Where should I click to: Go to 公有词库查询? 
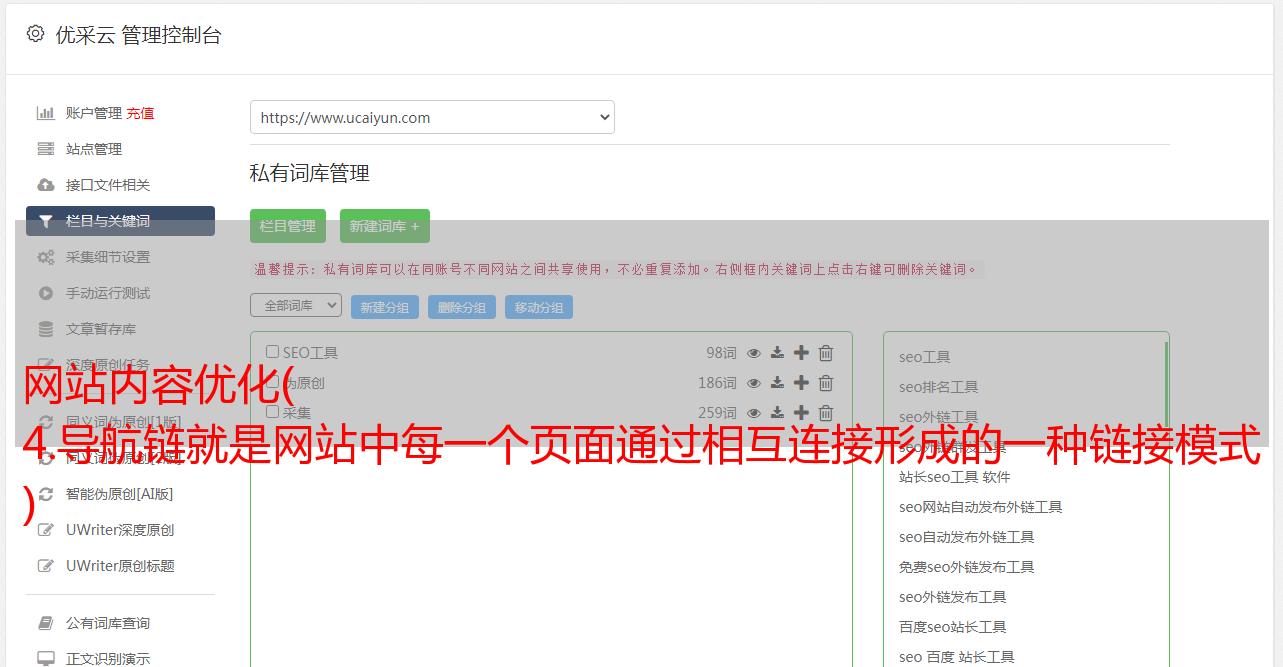(108, 623)
